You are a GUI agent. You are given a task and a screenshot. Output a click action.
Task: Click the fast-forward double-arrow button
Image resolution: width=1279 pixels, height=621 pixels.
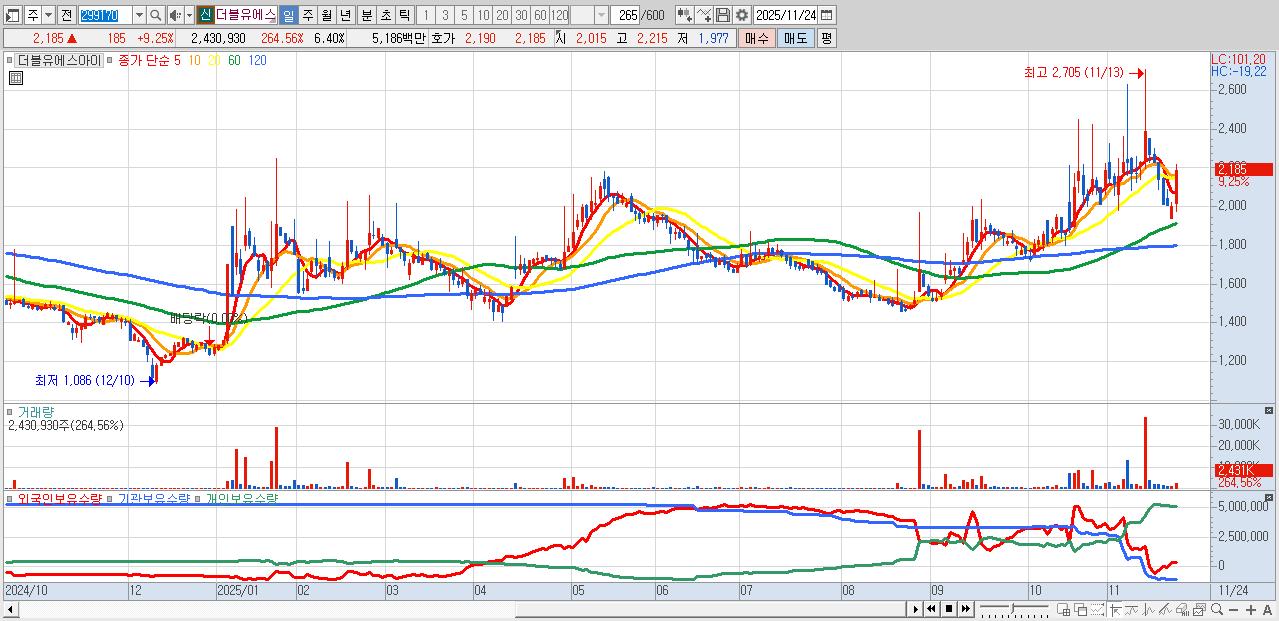(x=965, y=609)
